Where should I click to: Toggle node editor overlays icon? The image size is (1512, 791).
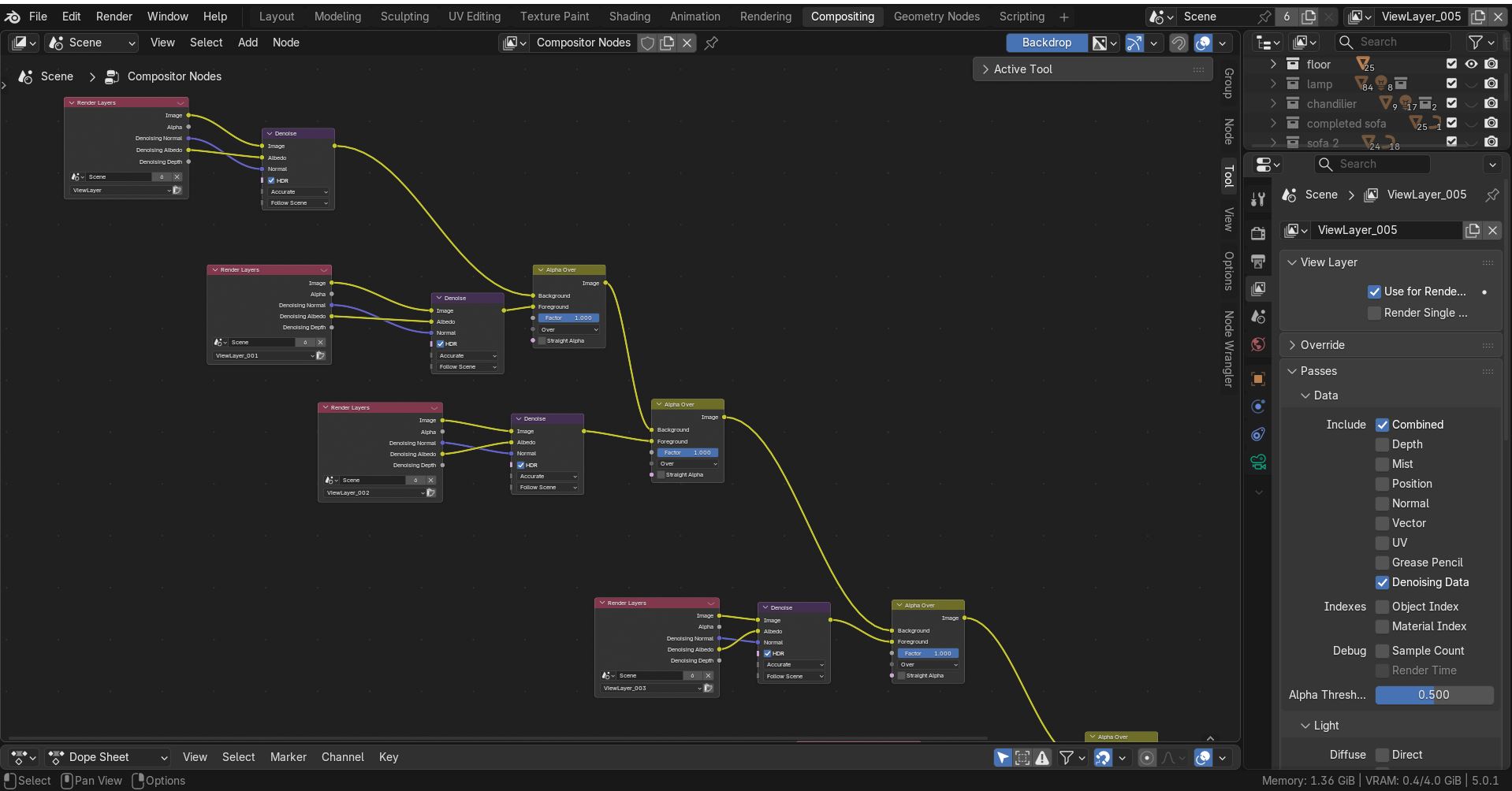(x=1203, y=43)
